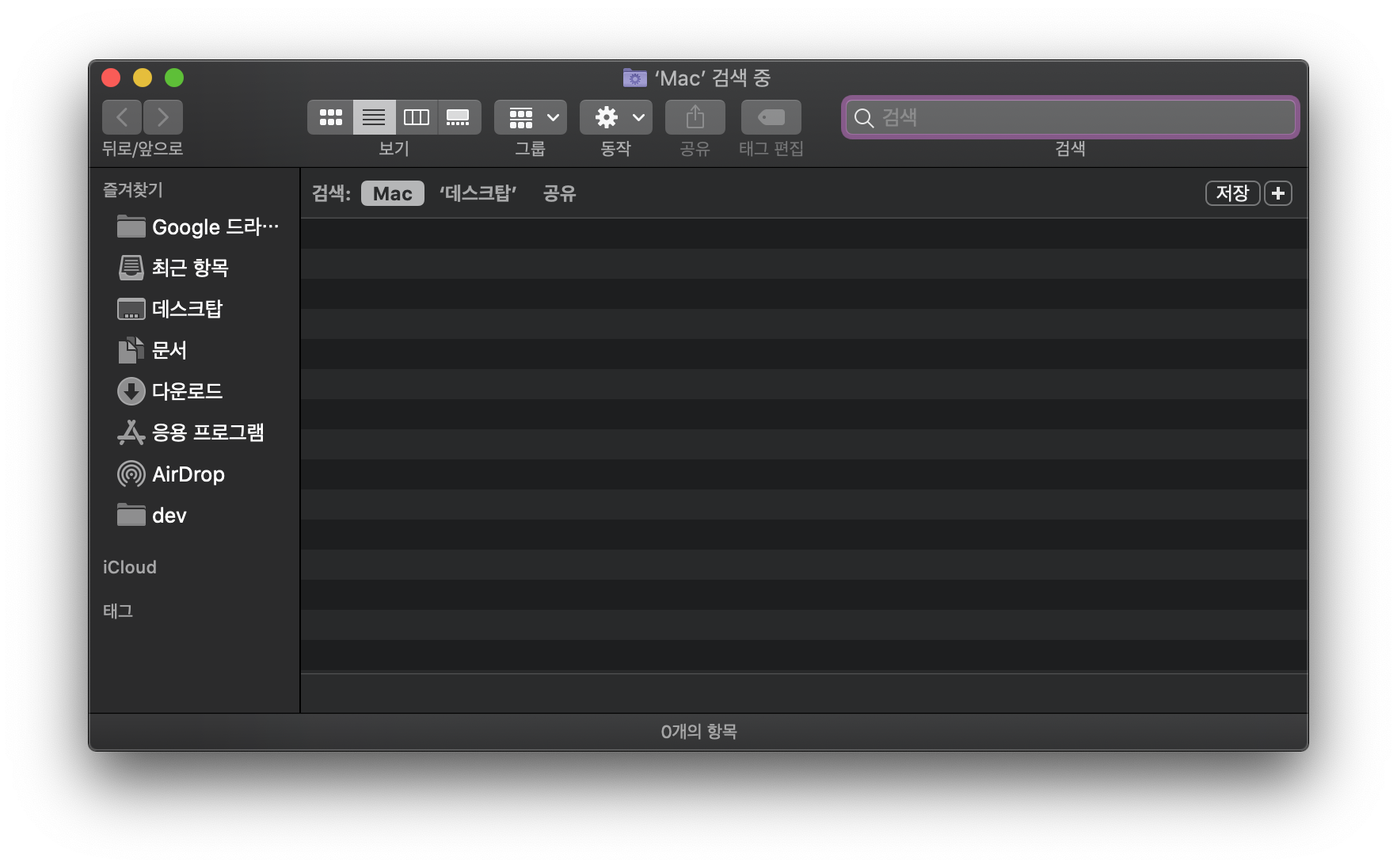
Task: Click the magnifier icon in search field
Action: [x=864, y=118]
